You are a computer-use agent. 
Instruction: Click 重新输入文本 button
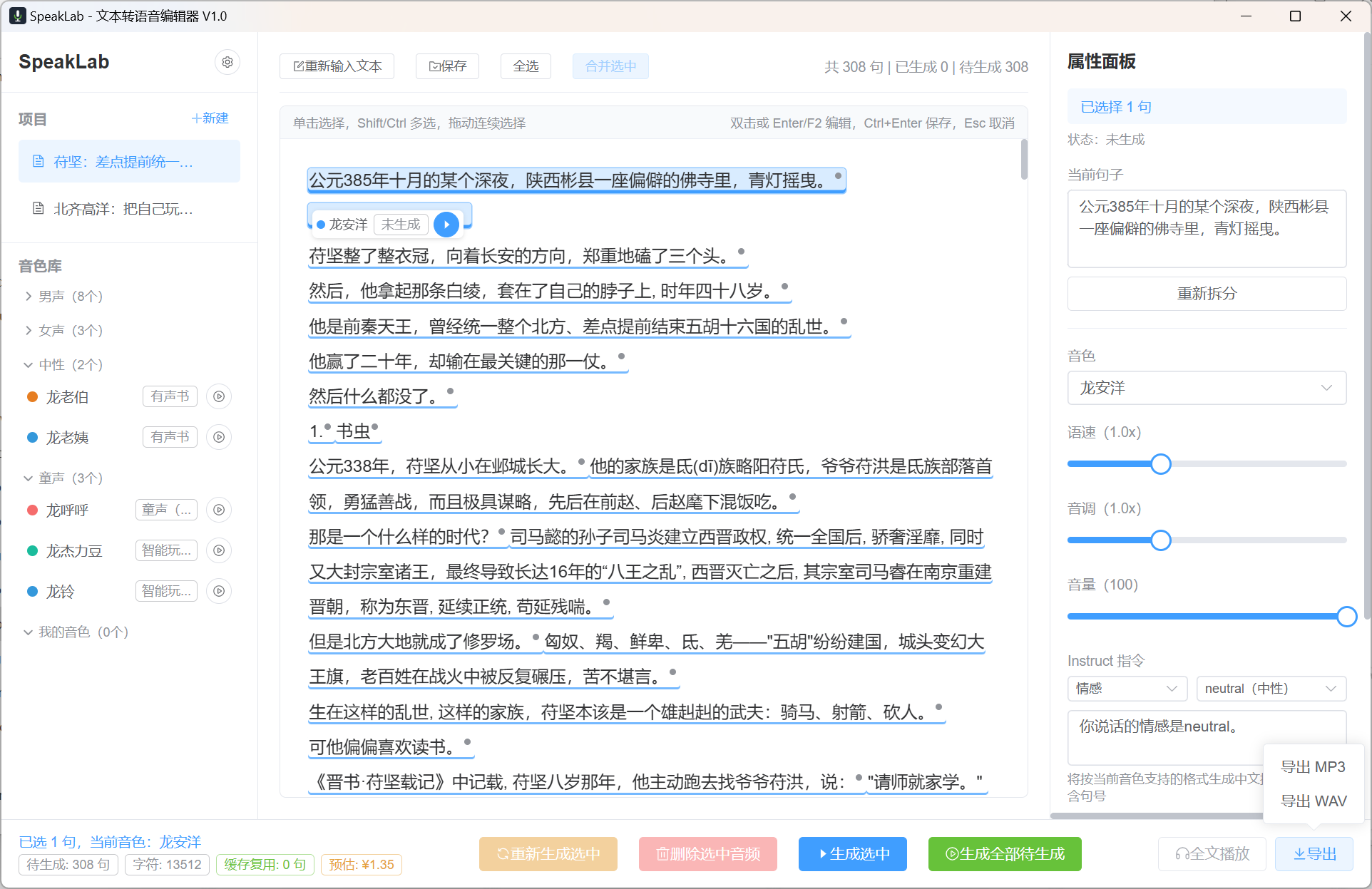[x=337, y=66]
